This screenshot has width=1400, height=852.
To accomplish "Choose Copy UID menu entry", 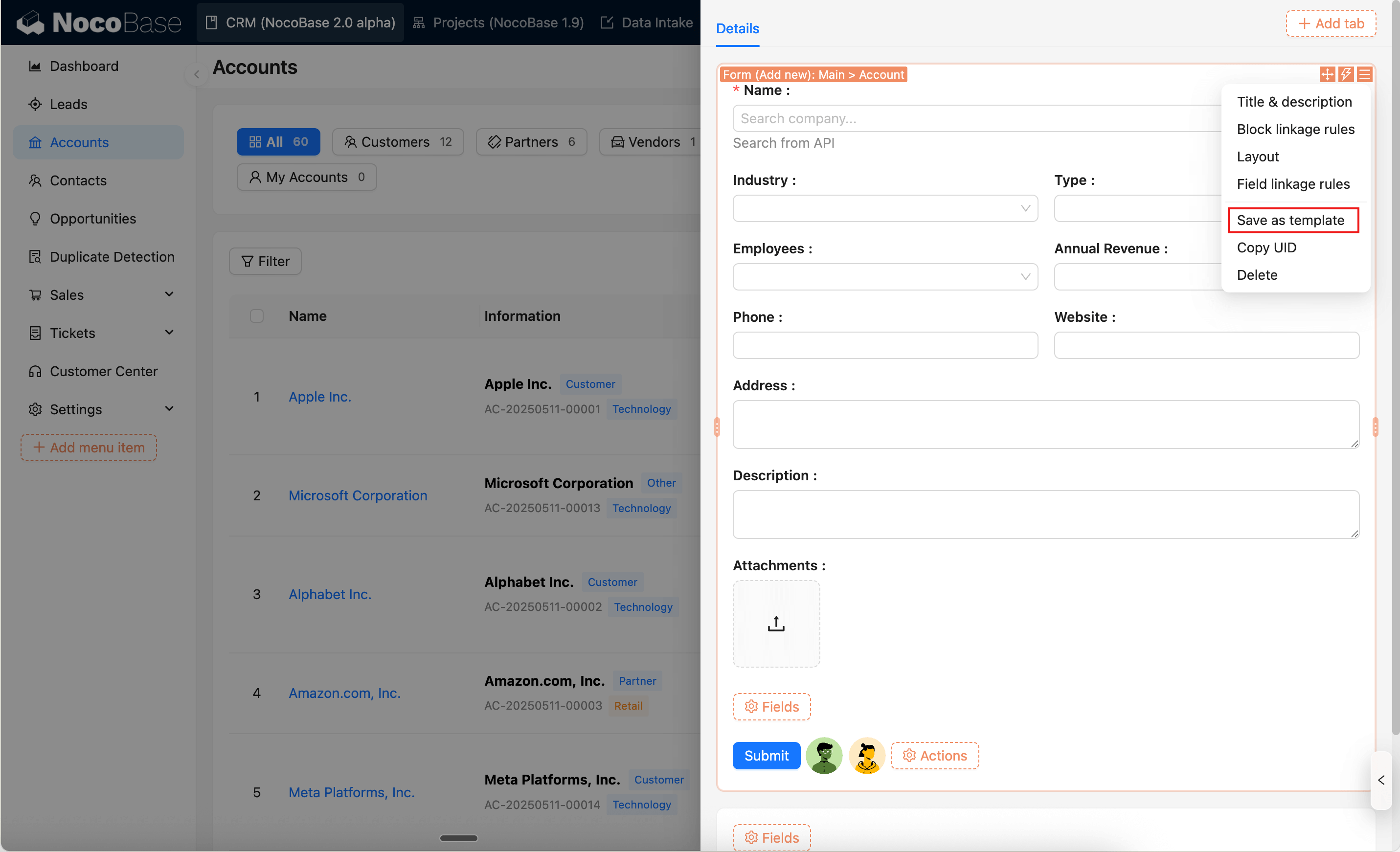I will click(x=1295, y=247).
